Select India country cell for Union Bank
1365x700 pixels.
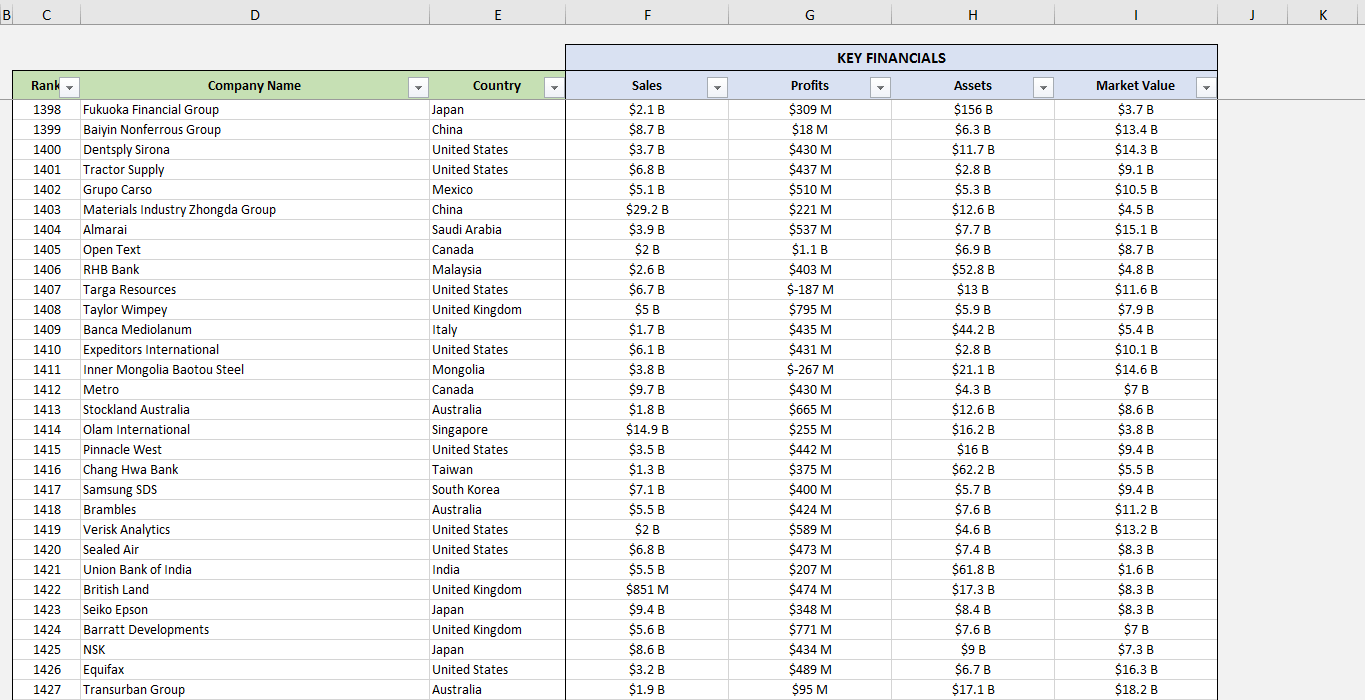point(497,569)
